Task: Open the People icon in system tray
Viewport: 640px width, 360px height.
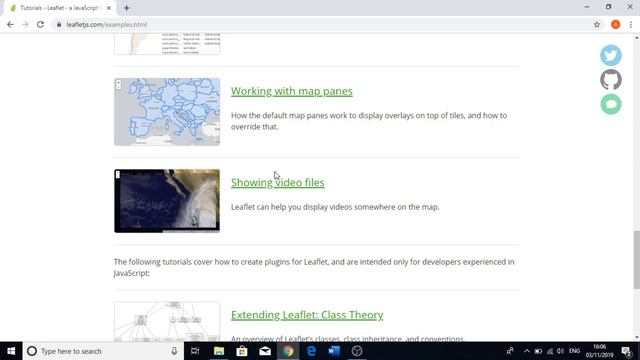Action: pyautogui.click(x=510, y=351)
